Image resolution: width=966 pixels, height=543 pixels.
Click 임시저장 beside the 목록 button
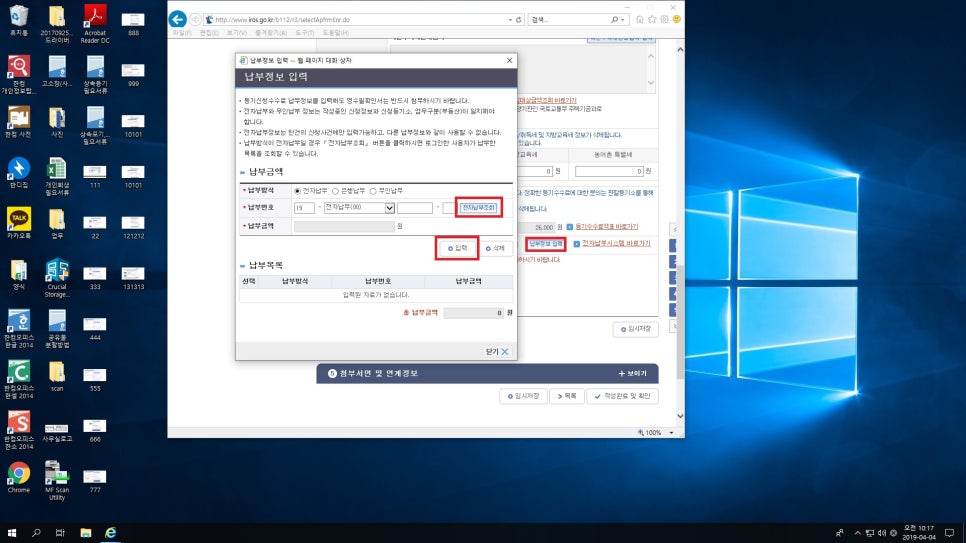(523, 396)
